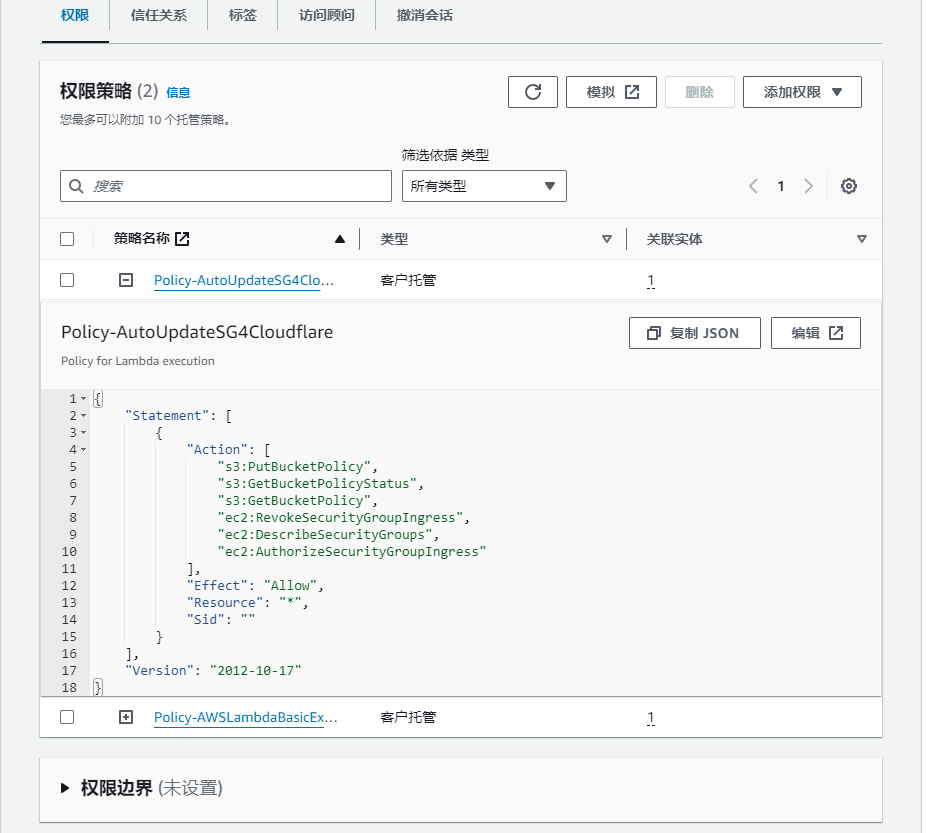The height and width of the screenshot is (833, 926).
Task: Click the refresh policies icon button
Action: (533, 92)
